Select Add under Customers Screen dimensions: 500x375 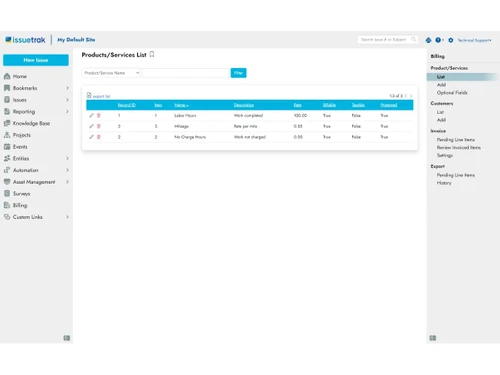click(x=441, y=120)
